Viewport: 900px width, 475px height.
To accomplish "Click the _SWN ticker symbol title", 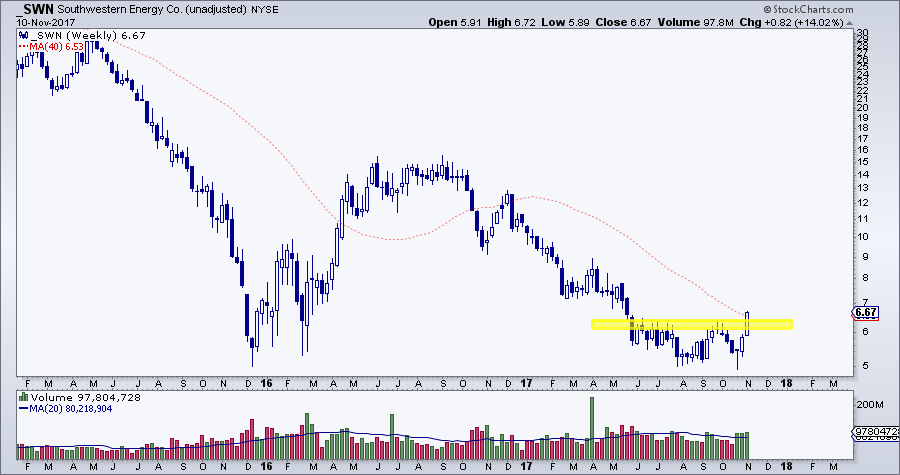I will tap(34, 9).
